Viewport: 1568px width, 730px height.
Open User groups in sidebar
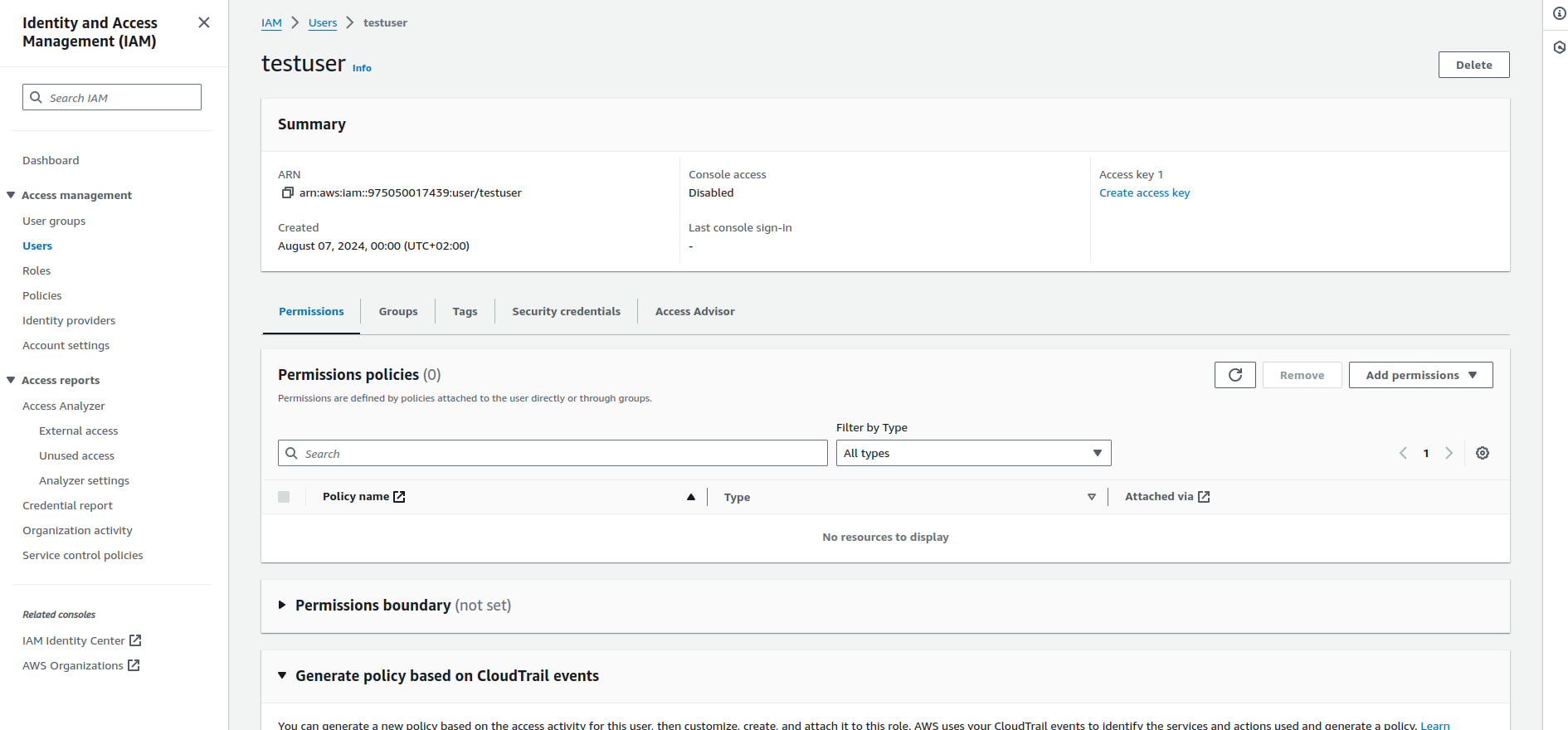tap(54, 221)
